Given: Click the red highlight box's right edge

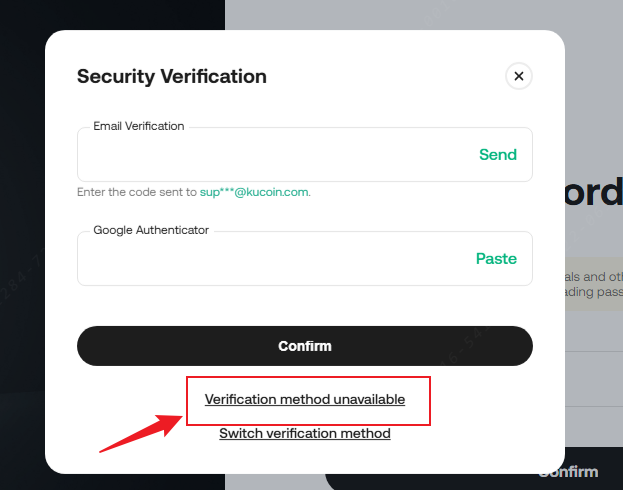Looking at the screenshot, I should (430, 400).
